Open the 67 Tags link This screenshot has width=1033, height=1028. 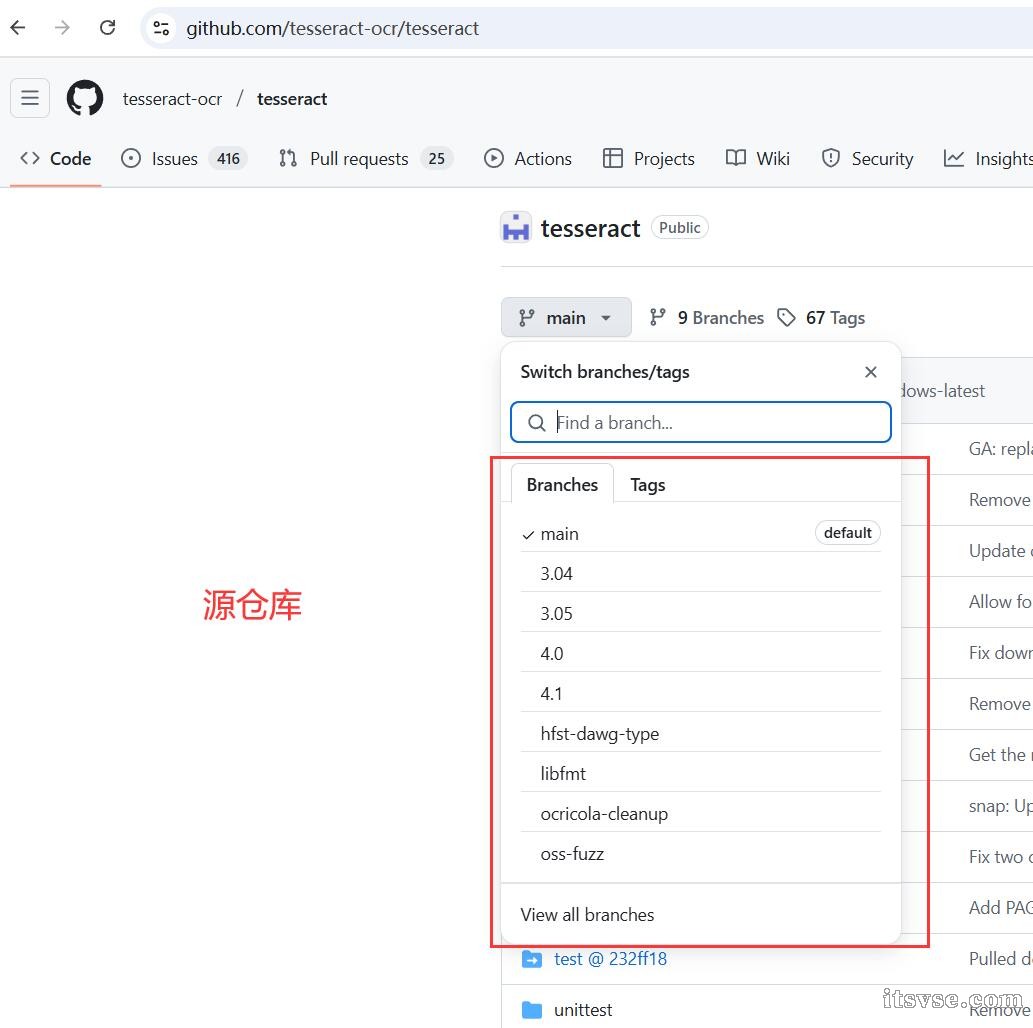coord(821,318)
